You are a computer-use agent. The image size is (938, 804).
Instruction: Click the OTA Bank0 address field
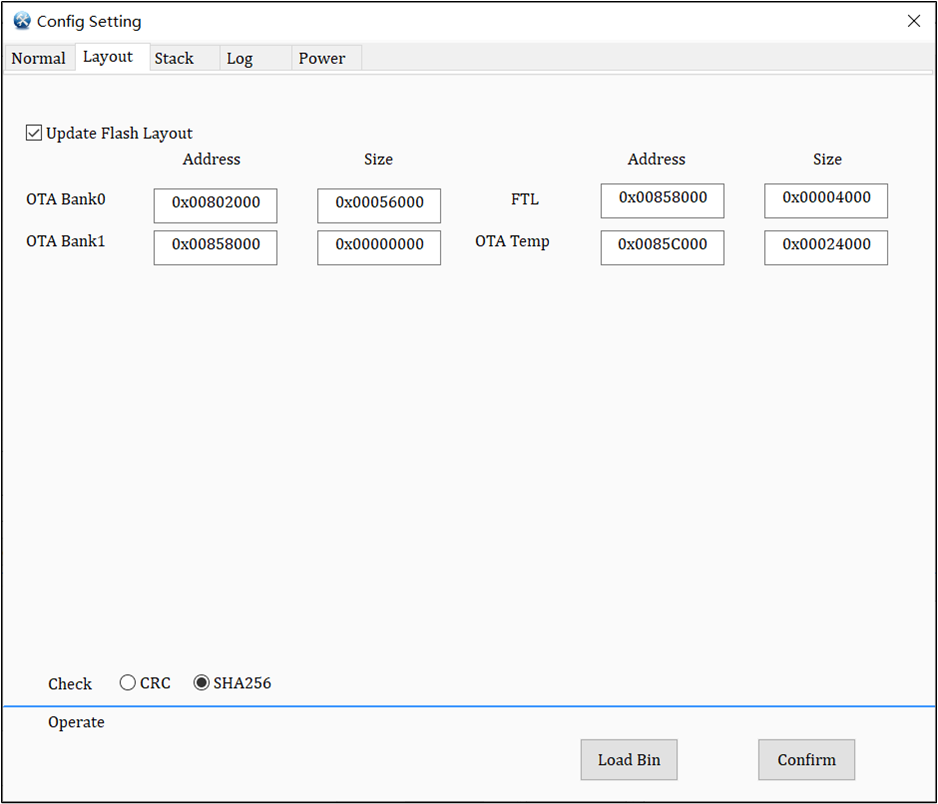click(x=215, y=206)
